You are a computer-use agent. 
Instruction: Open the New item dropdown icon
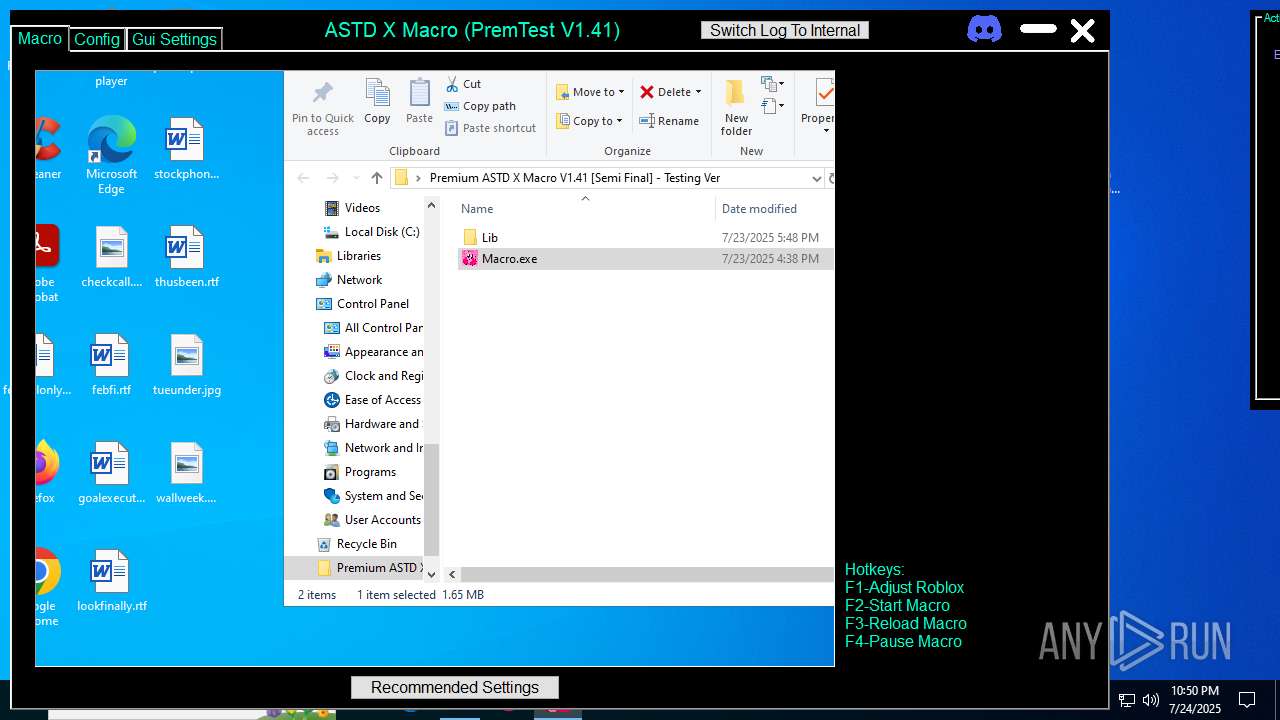(x=772, y=84)
